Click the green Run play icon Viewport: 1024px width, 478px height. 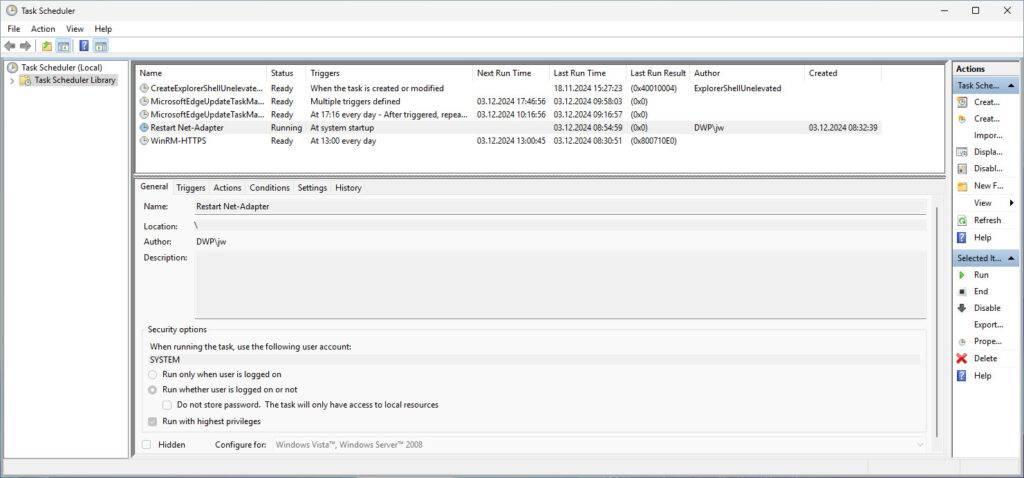962,275
